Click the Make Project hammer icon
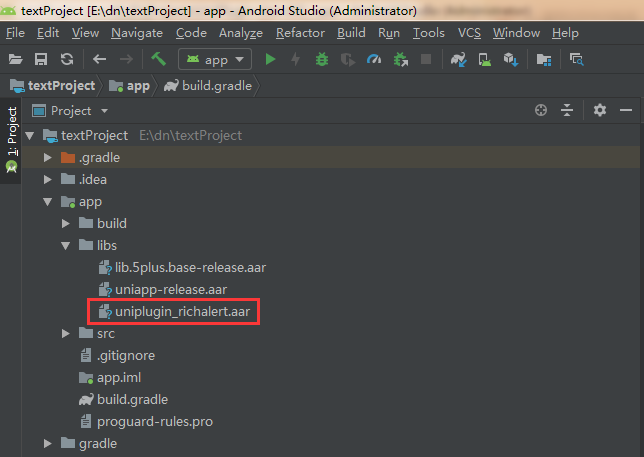 tap(158, 60)
